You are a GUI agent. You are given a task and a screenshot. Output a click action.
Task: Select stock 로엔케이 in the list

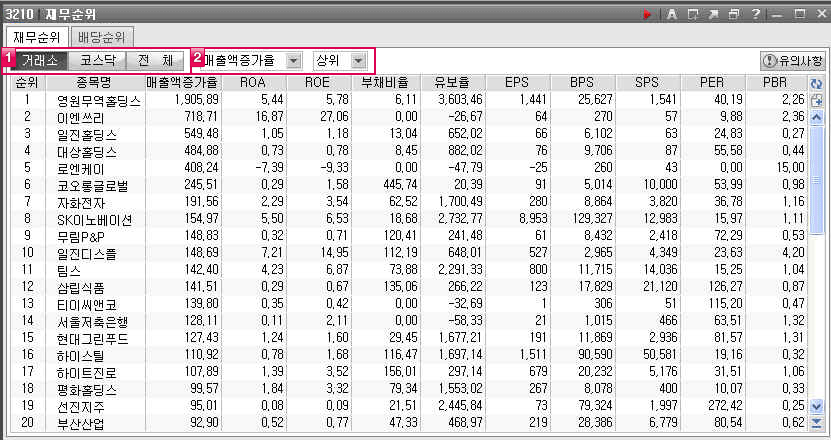coord(81,169)
